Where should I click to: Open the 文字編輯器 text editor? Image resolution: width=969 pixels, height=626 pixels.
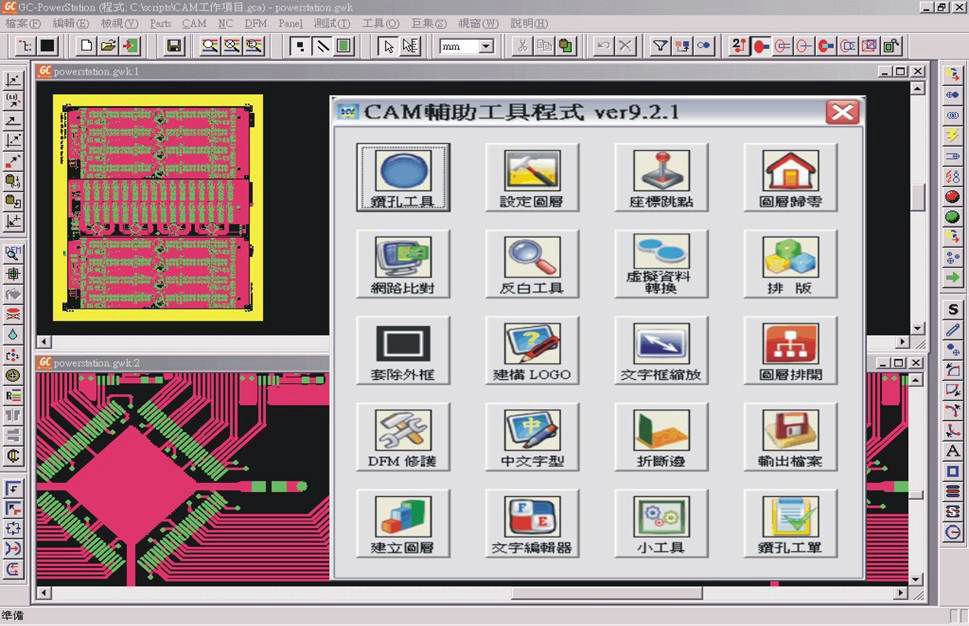click(532, 523)
